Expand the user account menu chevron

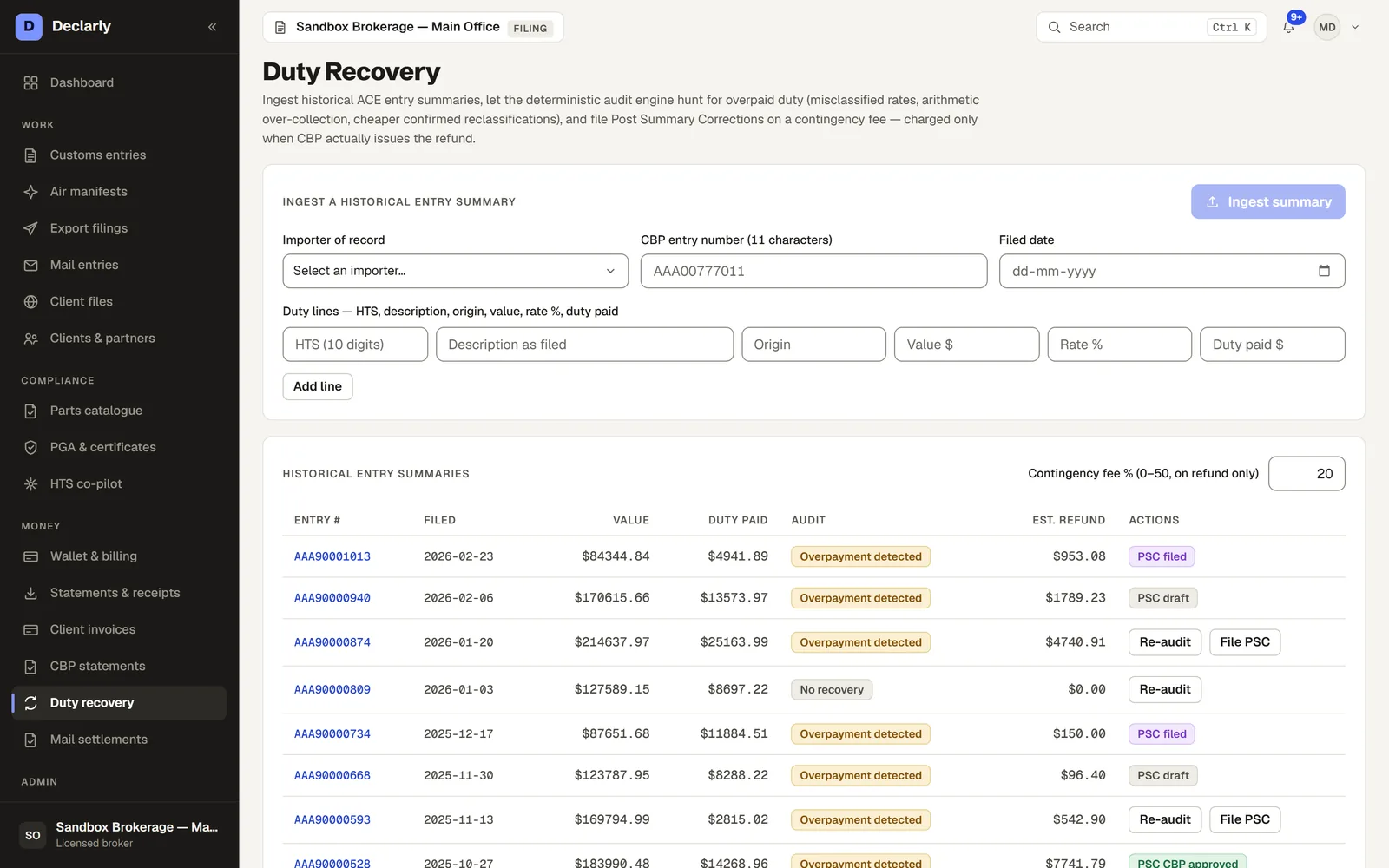pos(1355,27)
